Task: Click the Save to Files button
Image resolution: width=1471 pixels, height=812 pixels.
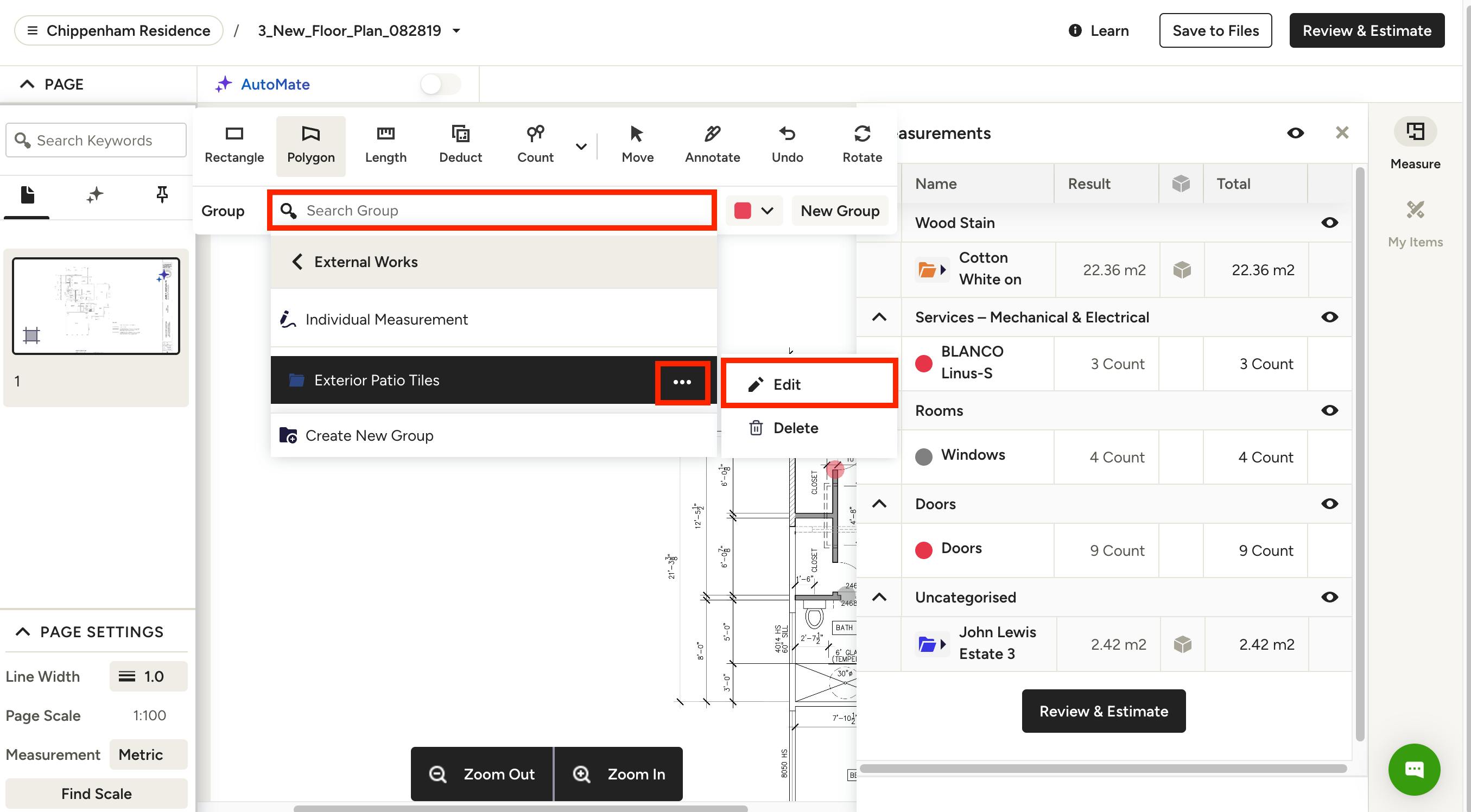Action: coord(1215,30)
